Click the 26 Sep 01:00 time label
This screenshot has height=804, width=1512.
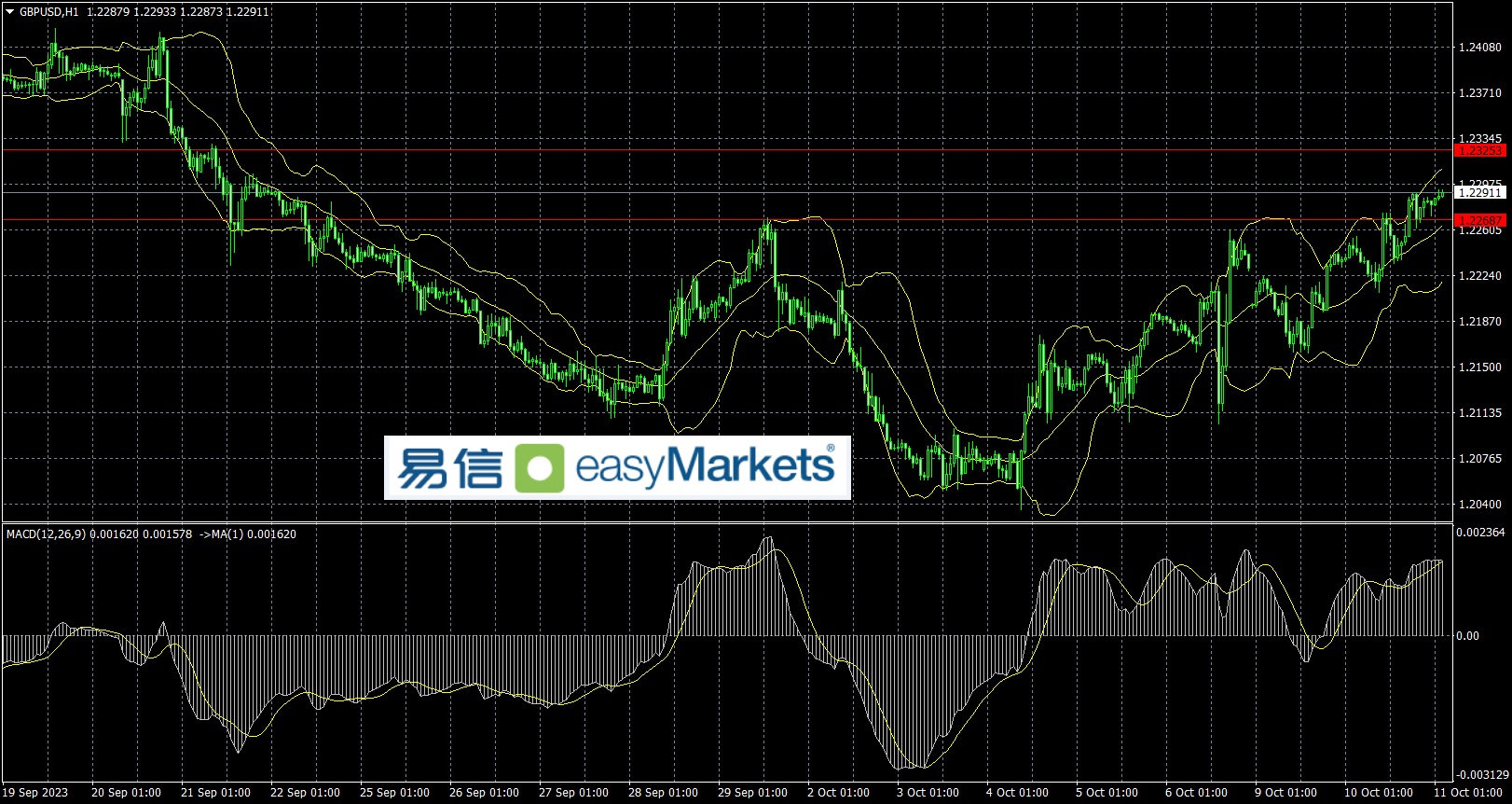click(484, 793)
